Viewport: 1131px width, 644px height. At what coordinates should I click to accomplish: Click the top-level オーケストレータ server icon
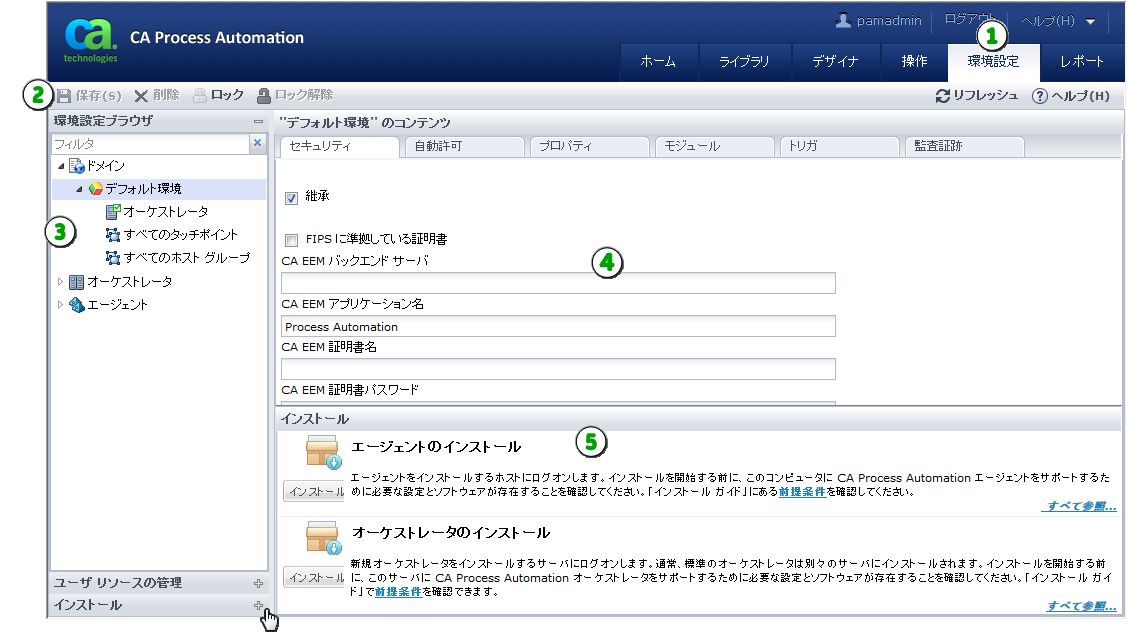tap(76, 282)
